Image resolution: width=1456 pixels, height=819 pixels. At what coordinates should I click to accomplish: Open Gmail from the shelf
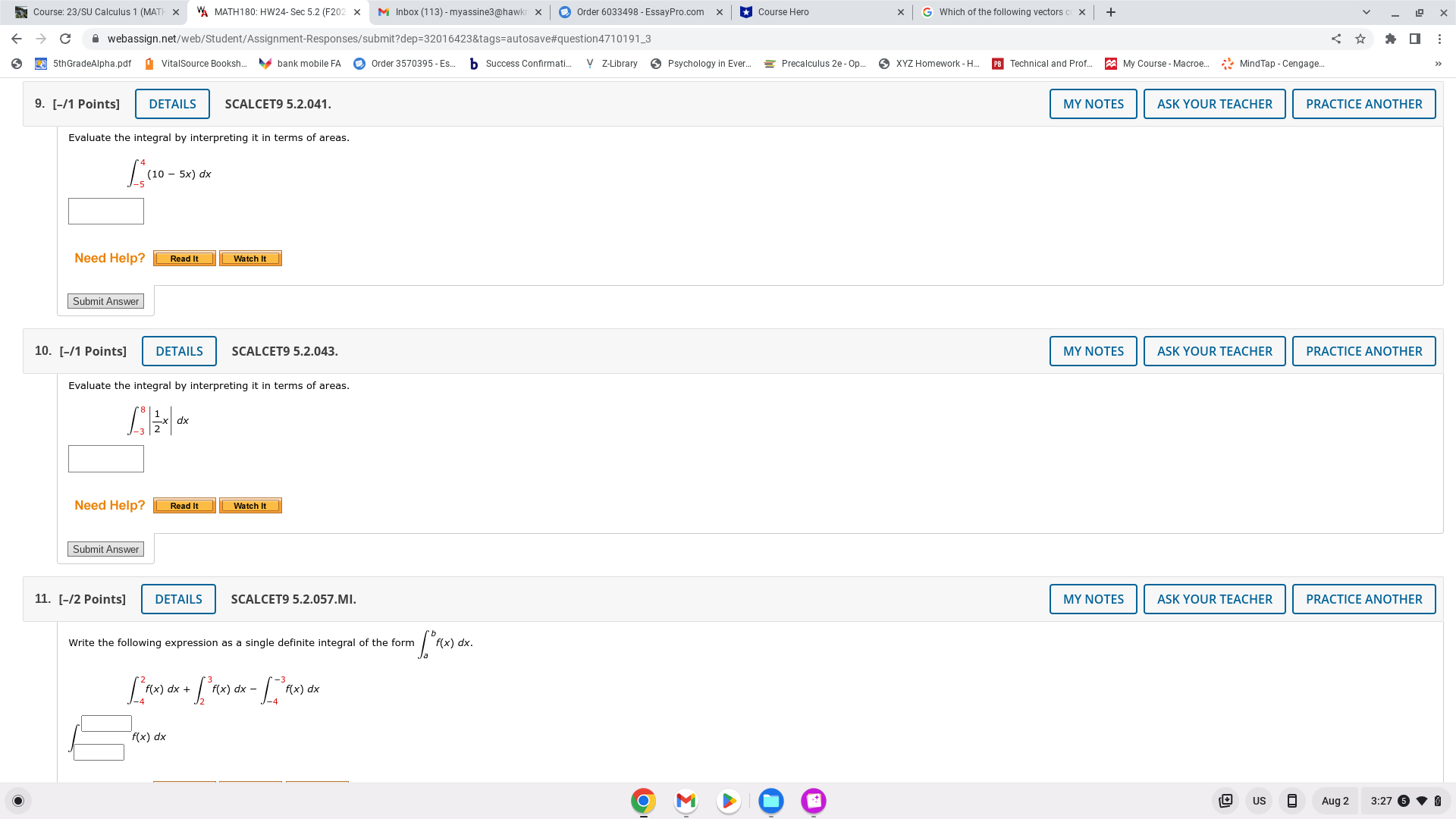(x=686, y=801)
